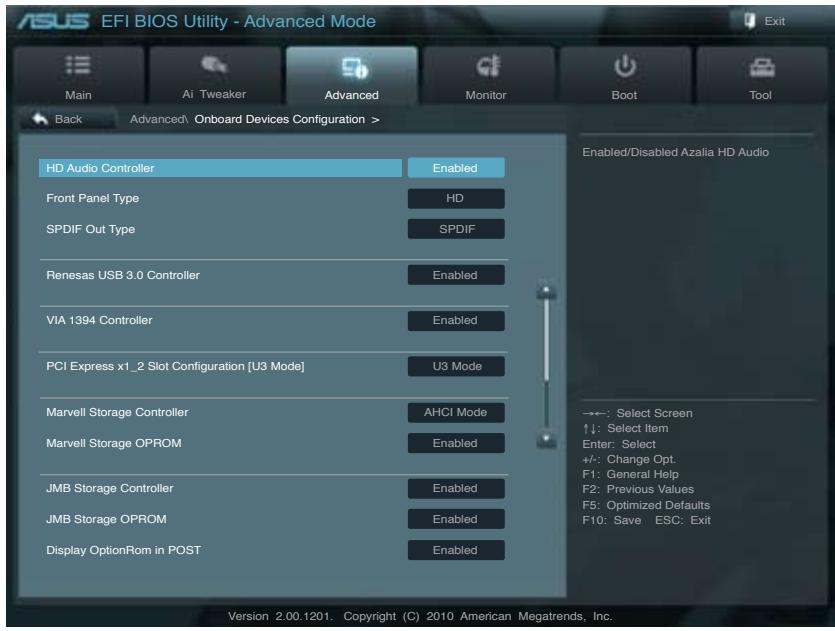Open the U3 Mode value dropdown

click(x=456, y=366)
